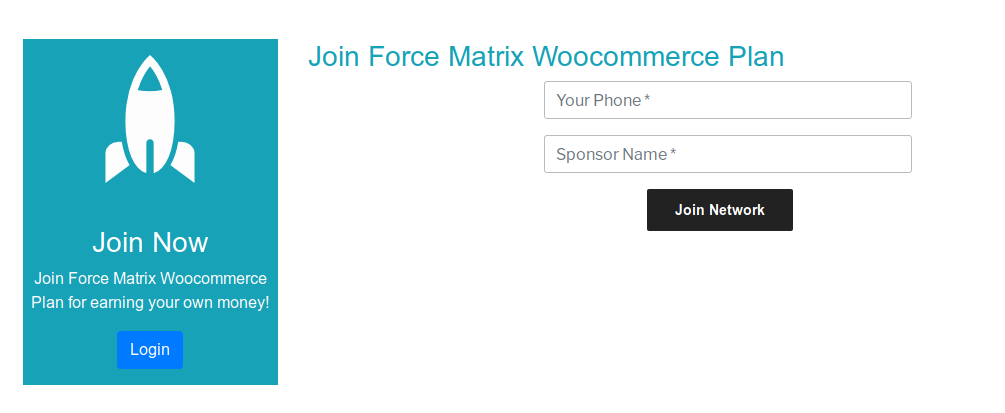The height and width of the screenshot is (413, 1005).
Task: Click the rocket's nose cone tip
Action: [x=150, y=61]
